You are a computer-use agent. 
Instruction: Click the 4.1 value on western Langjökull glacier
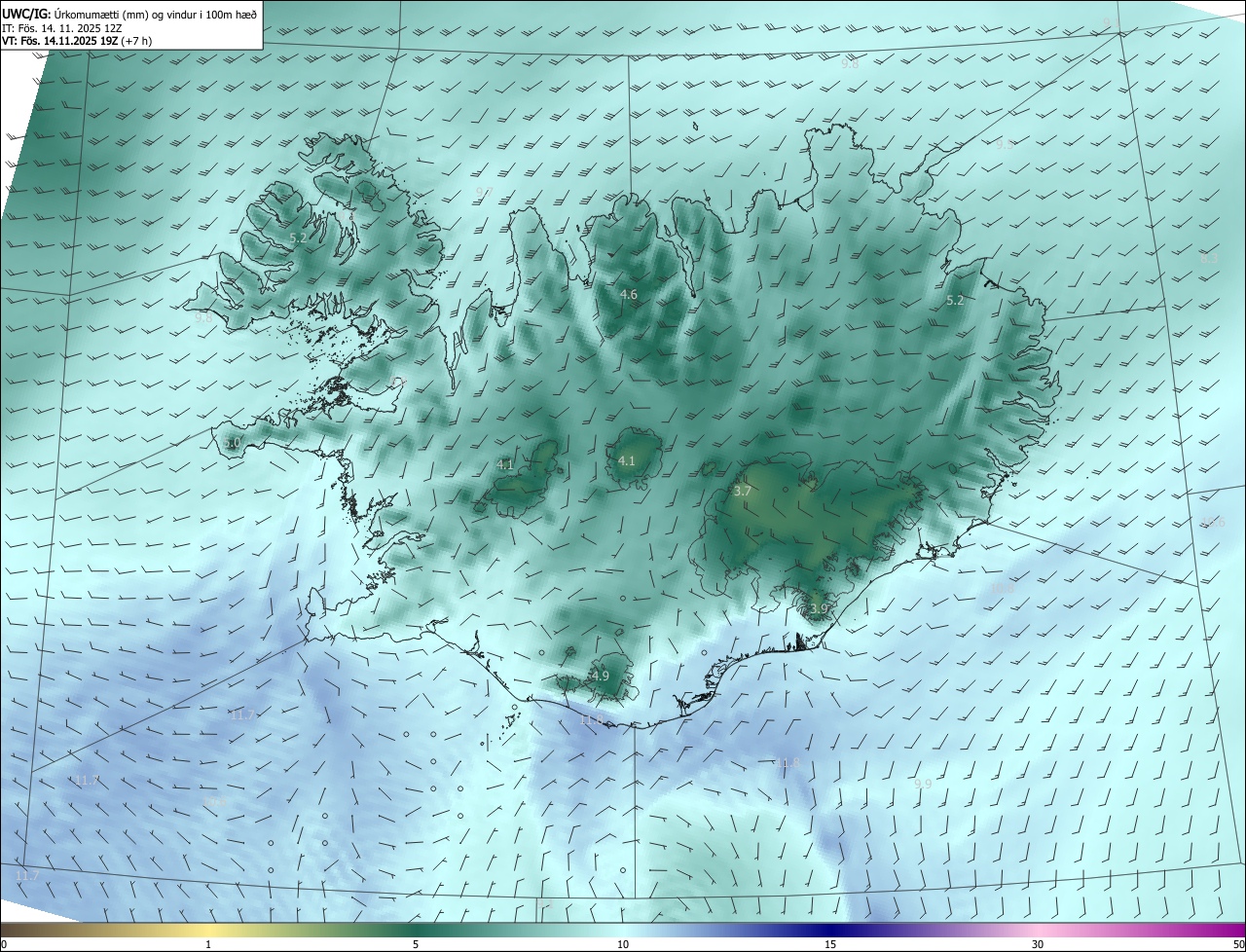[505, 464]
